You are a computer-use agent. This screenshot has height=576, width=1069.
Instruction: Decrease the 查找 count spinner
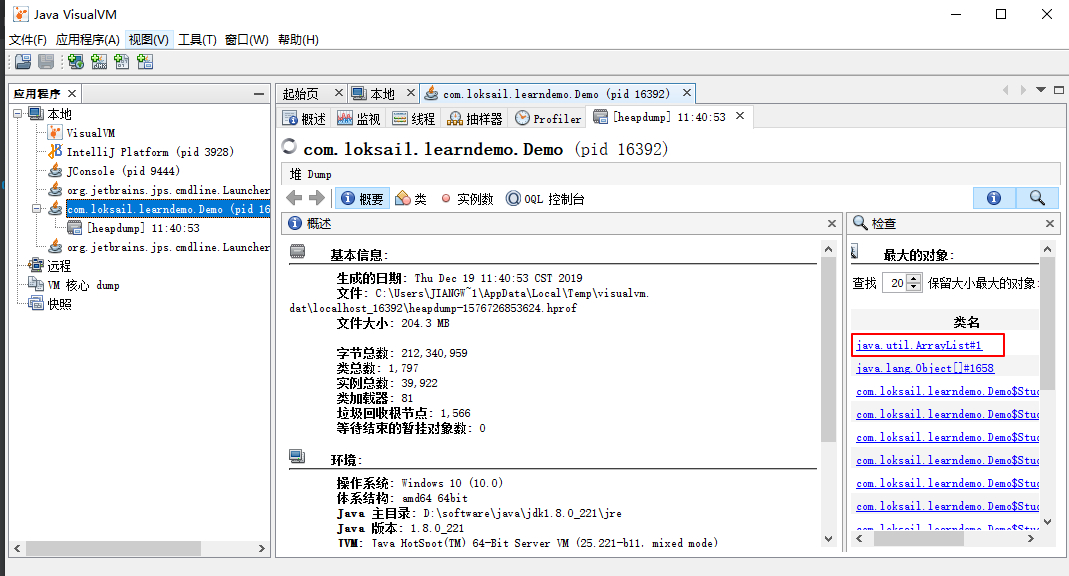tap(914, 287)
